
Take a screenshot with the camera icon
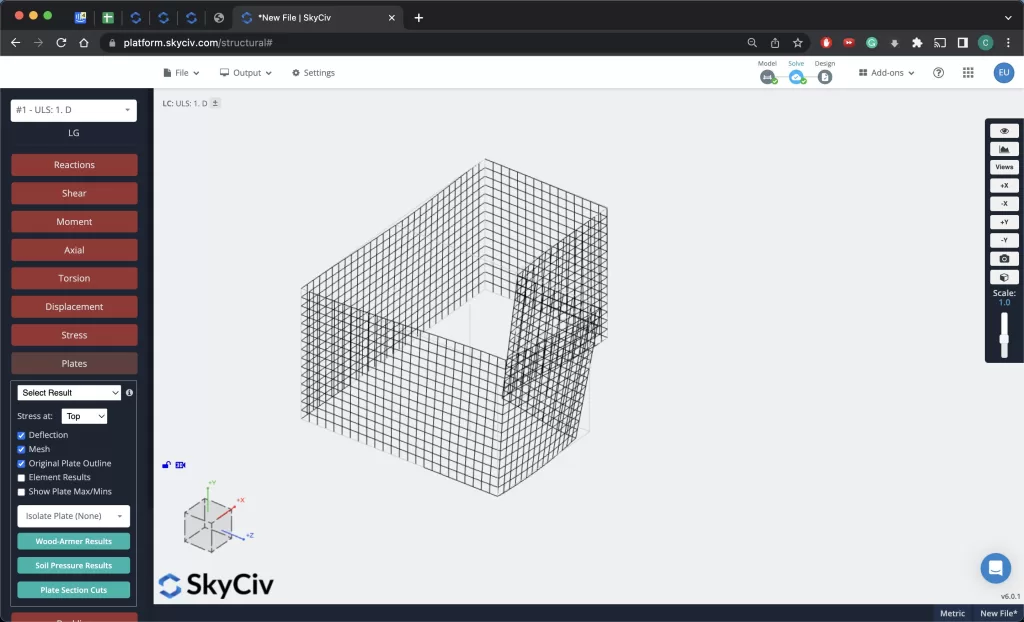[x=1004, y=259]
